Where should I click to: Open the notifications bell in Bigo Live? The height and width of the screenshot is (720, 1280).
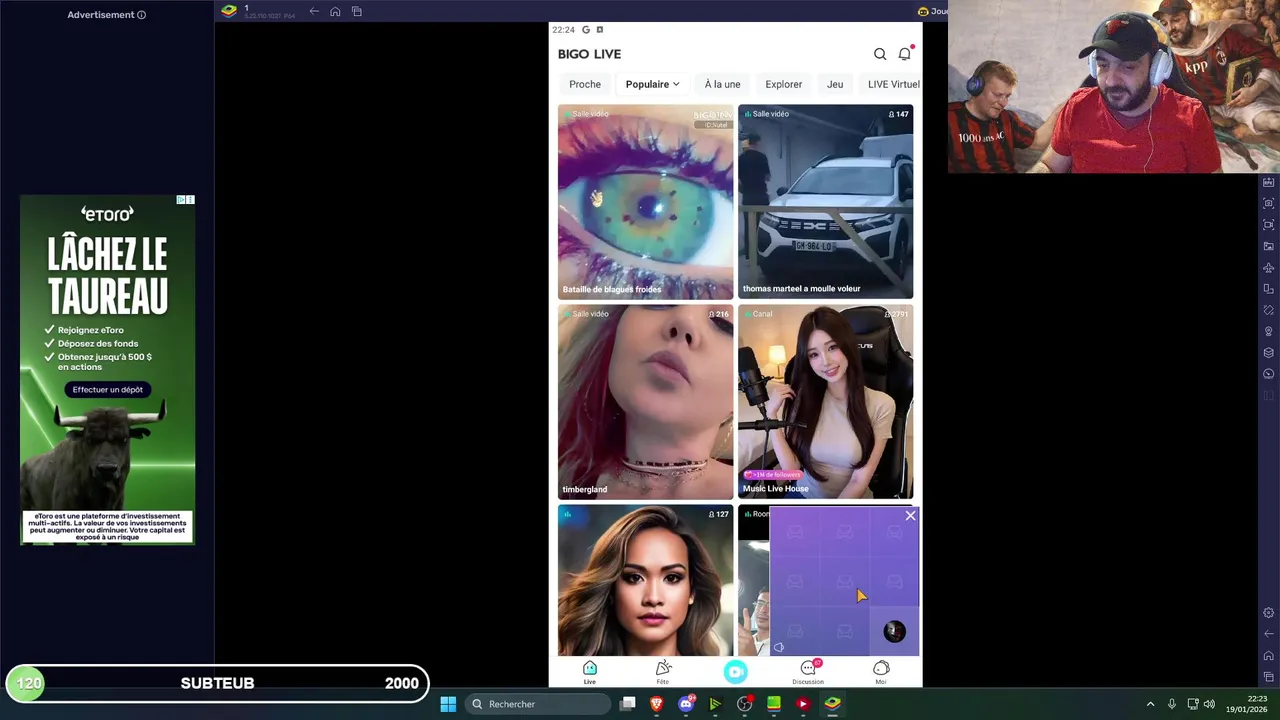click(905, 54)
